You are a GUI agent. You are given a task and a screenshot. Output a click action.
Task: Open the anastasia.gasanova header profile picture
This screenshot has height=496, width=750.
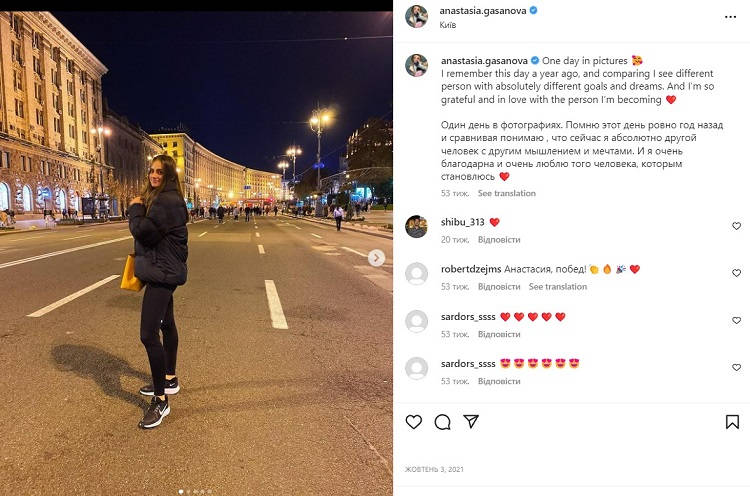pyautogui.click(x=417, y=17)
